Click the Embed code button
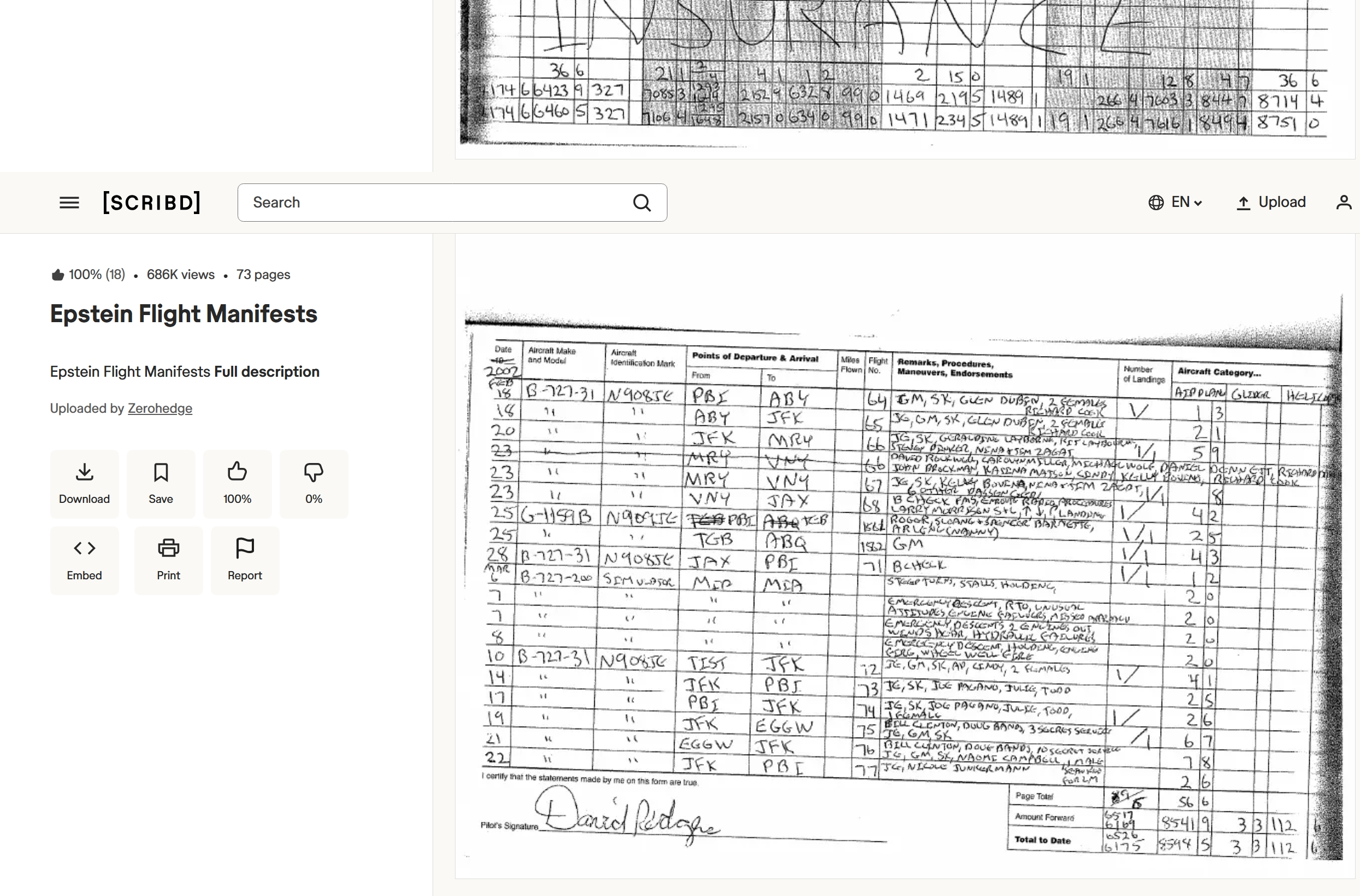1360x896 pixels. pos(85,561)
